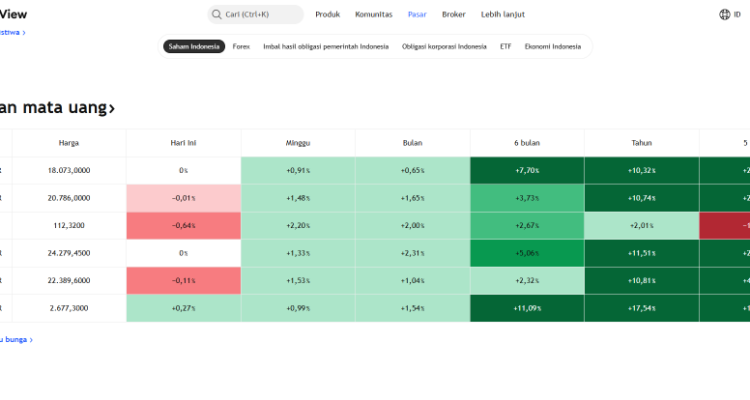This screenshot has height=400, width=750.
Task: Sort by the 6 bulan column header
Action: coord(527,143)
